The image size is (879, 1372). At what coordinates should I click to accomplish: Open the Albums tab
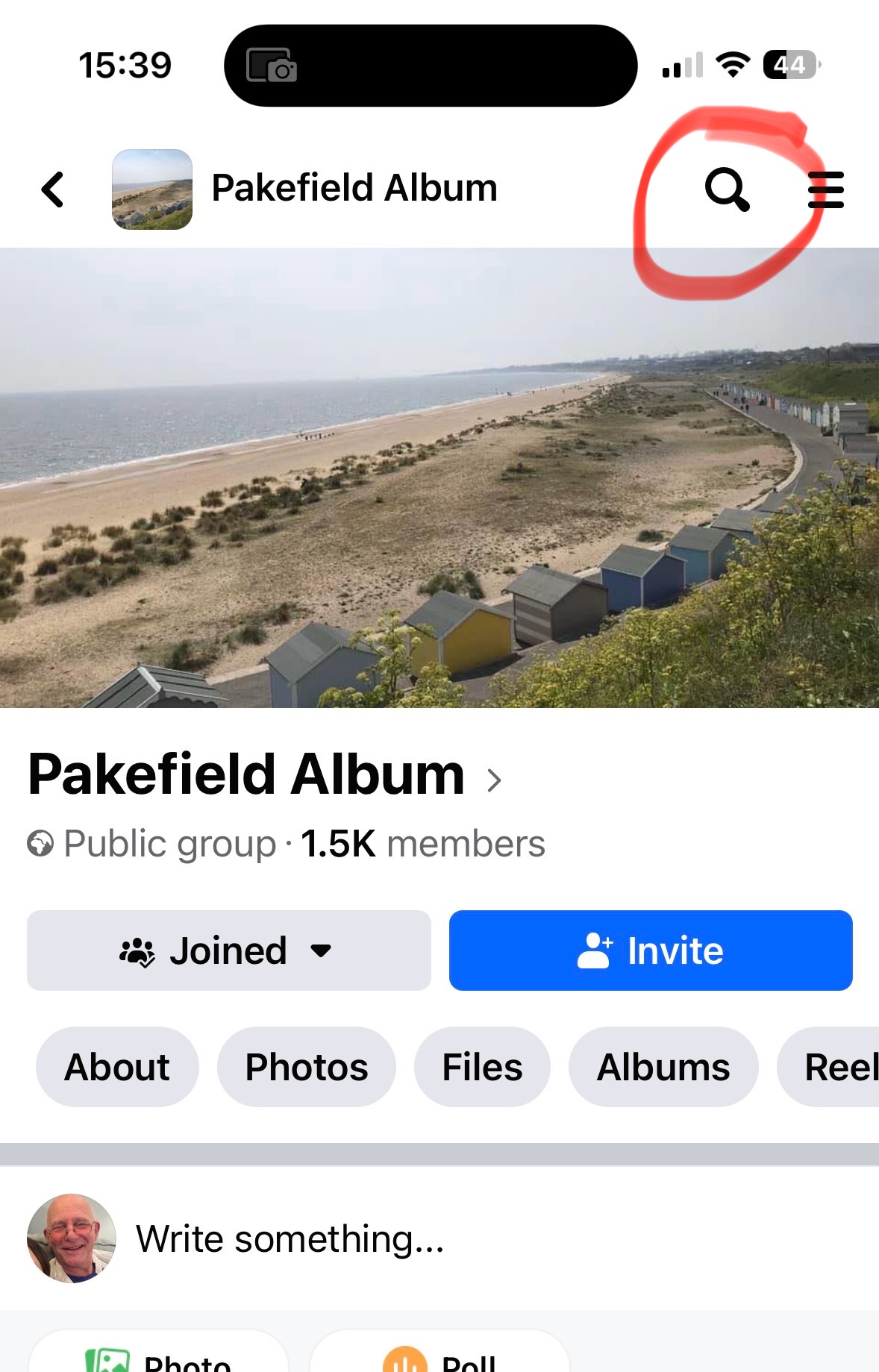click(x=663, y=1067)
